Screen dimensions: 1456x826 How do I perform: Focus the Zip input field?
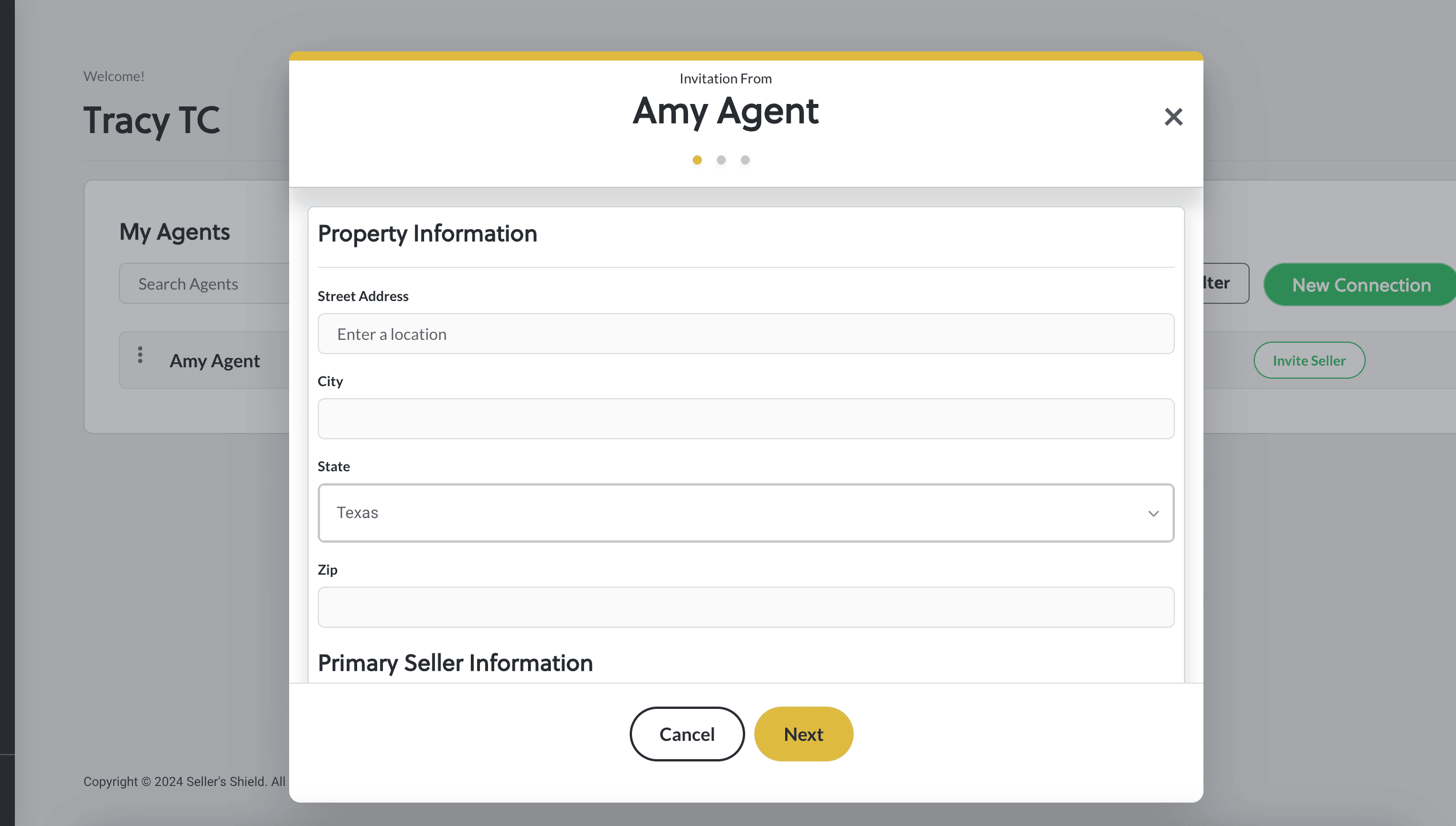pyautogui.click(x=746, y=607)
